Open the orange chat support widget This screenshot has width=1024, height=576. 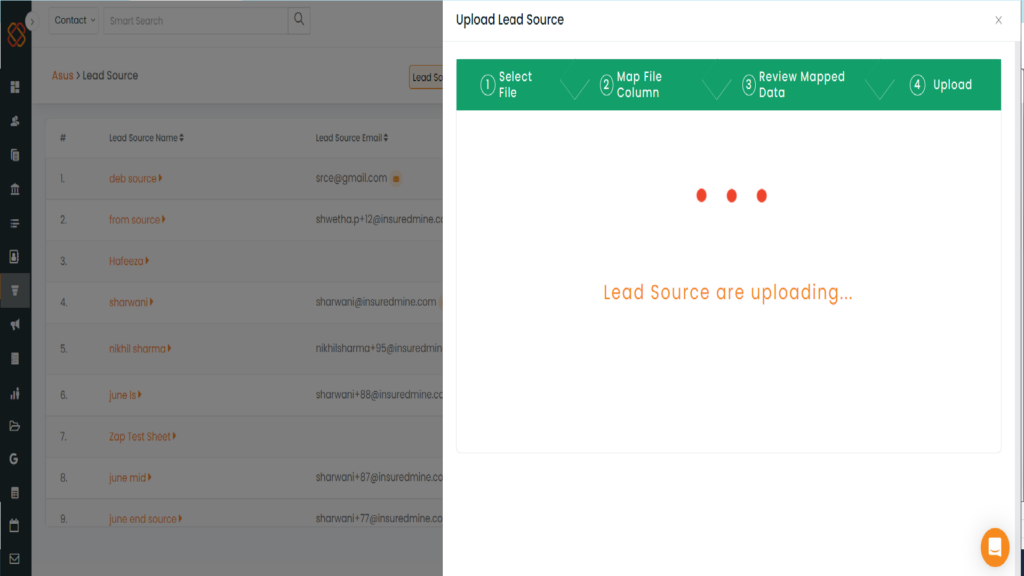(x=995, y=547)
